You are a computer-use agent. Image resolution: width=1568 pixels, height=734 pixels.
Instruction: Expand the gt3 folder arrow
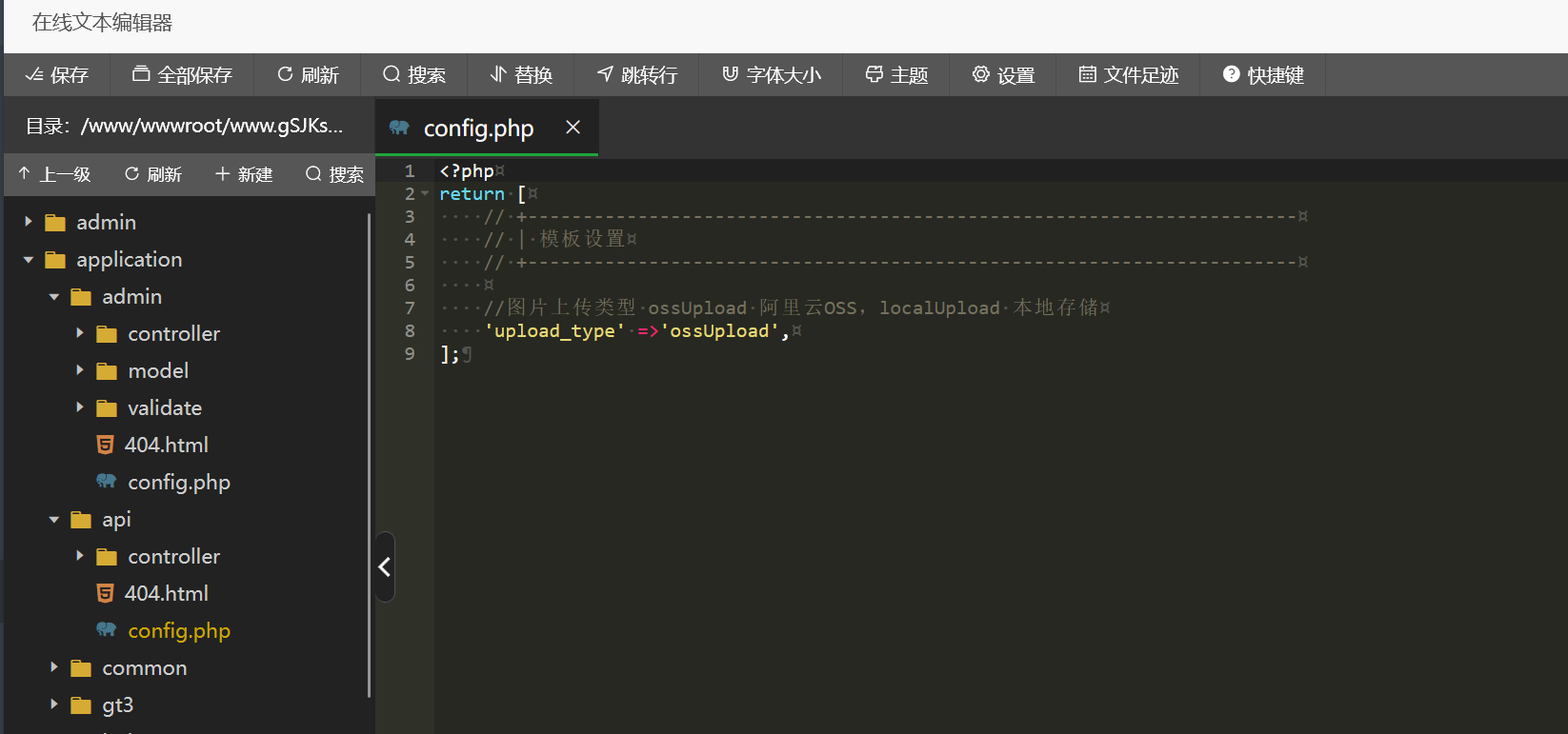53,704
